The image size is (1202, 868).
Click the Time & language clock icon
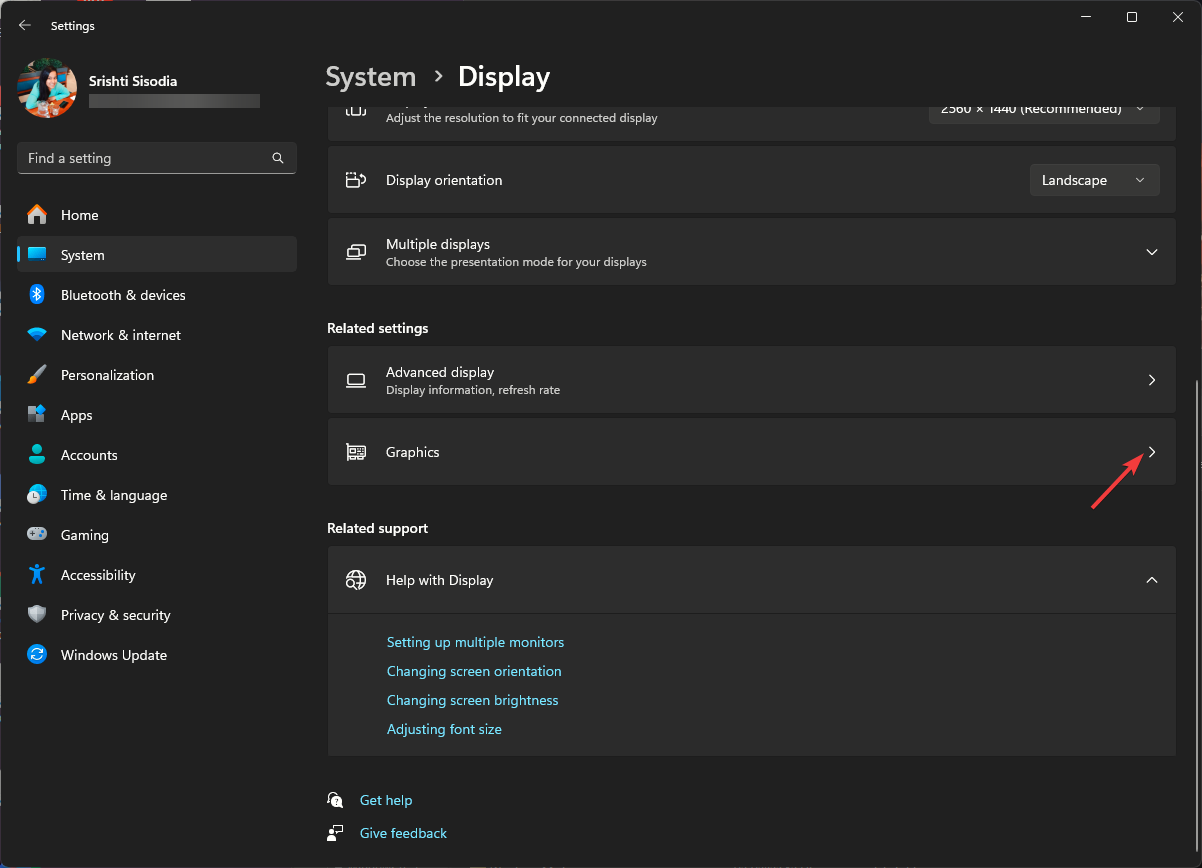pos(37,495)
